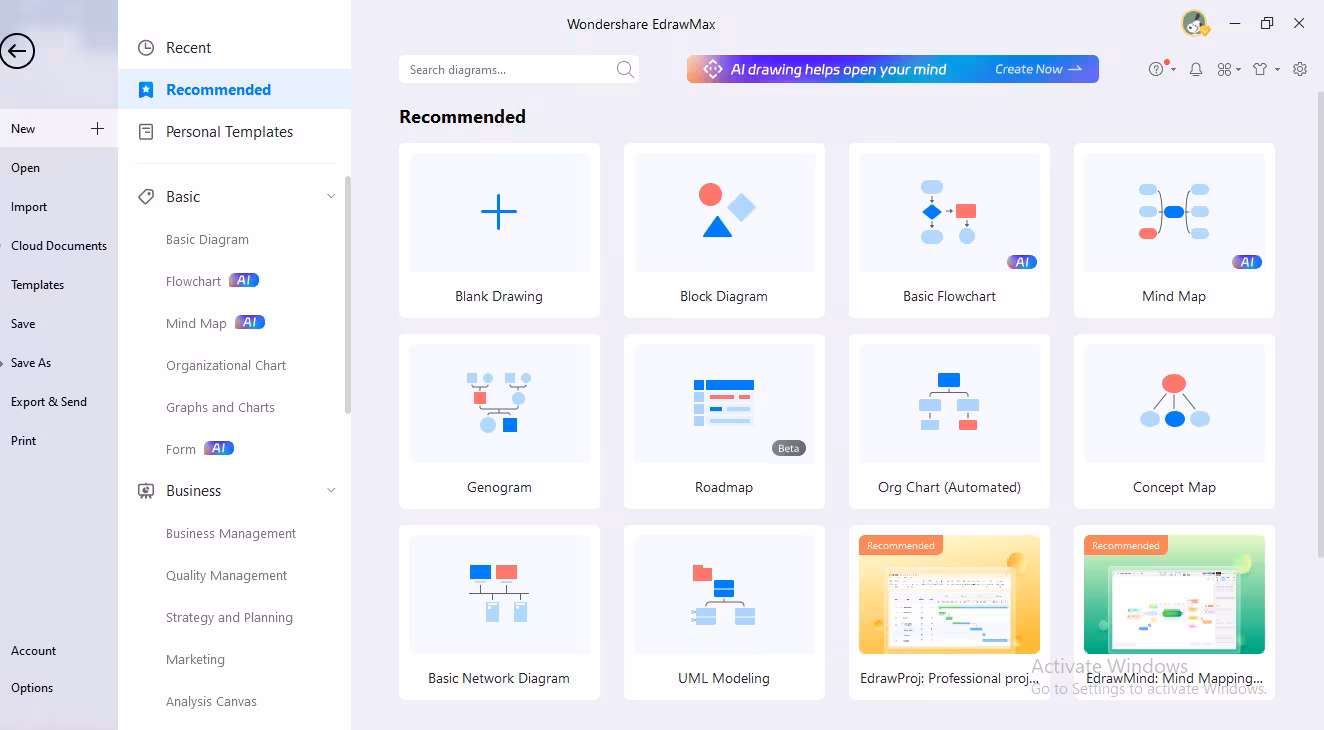Select Flowchart category
1324x730 pixels.
tap(193, 281)
